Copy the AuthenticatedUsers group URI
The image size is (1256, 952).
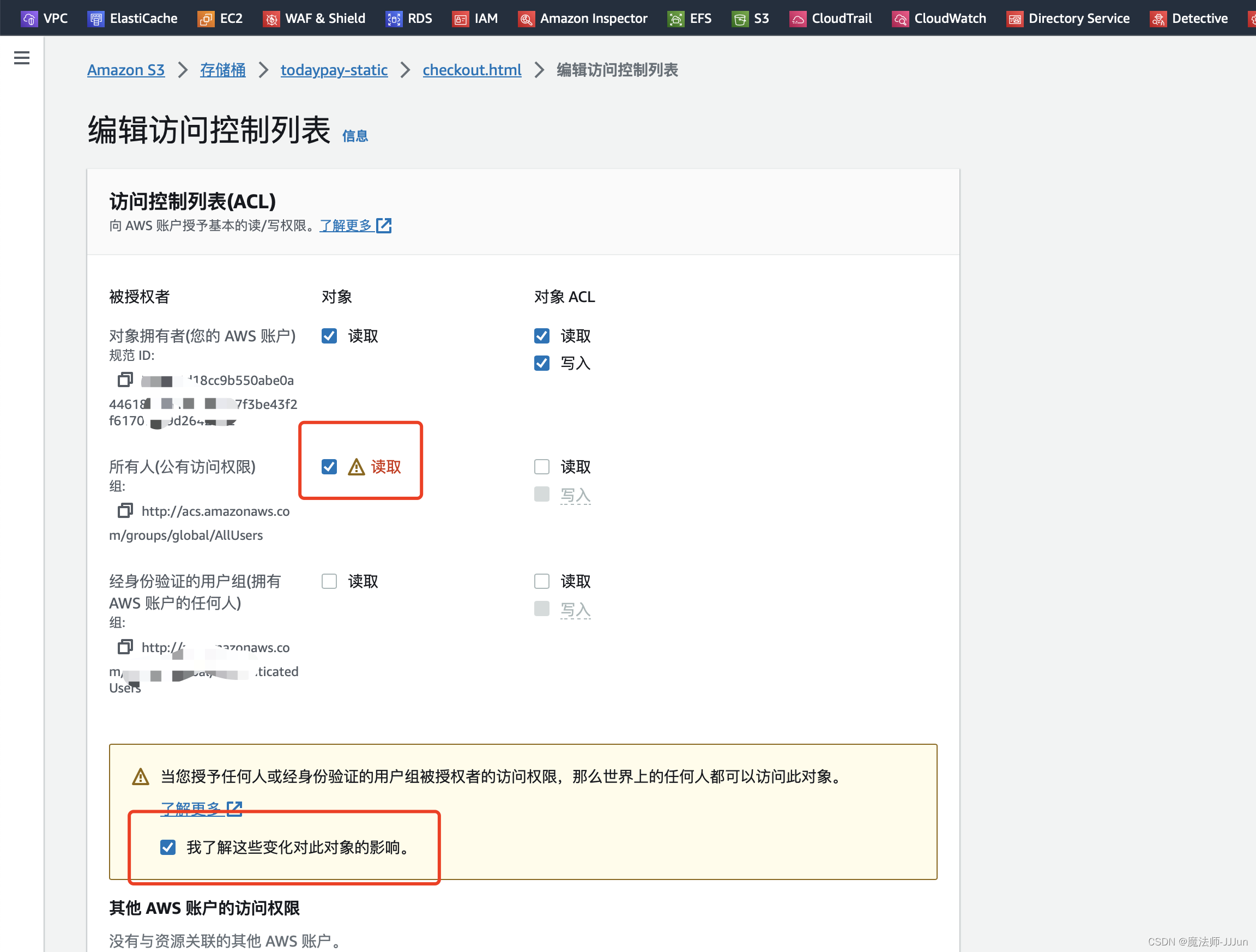pos(125,647)
